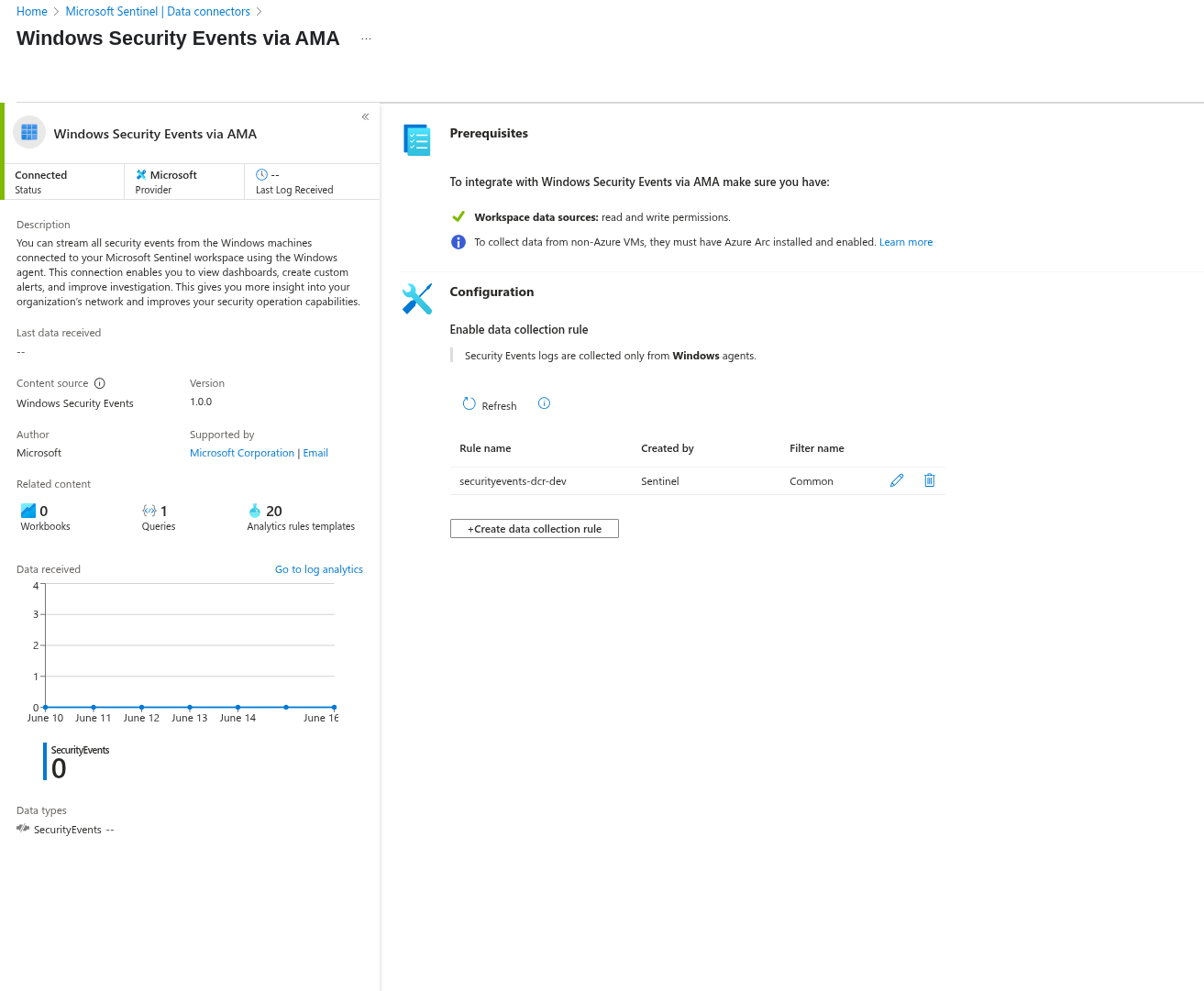Open Analytics rules templates flask icon
Screen dimensions: 1204x991
[255, 511]
